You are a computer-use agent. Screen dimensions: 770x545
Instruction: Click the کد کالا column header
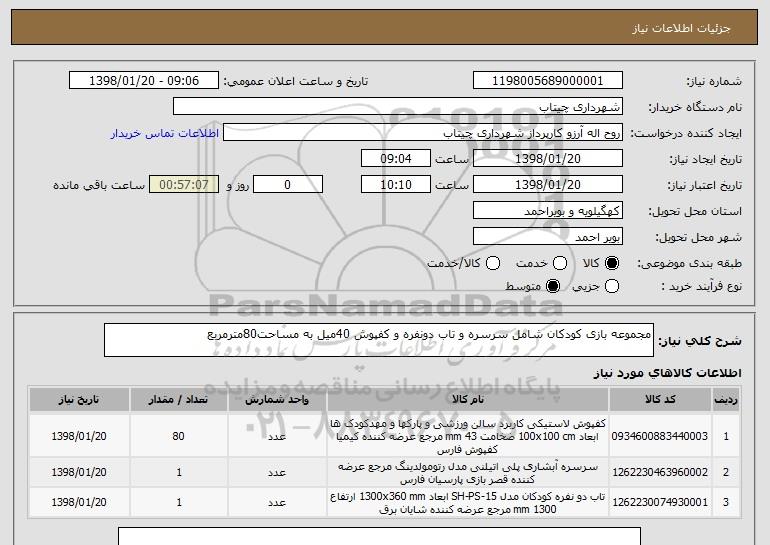660,400
